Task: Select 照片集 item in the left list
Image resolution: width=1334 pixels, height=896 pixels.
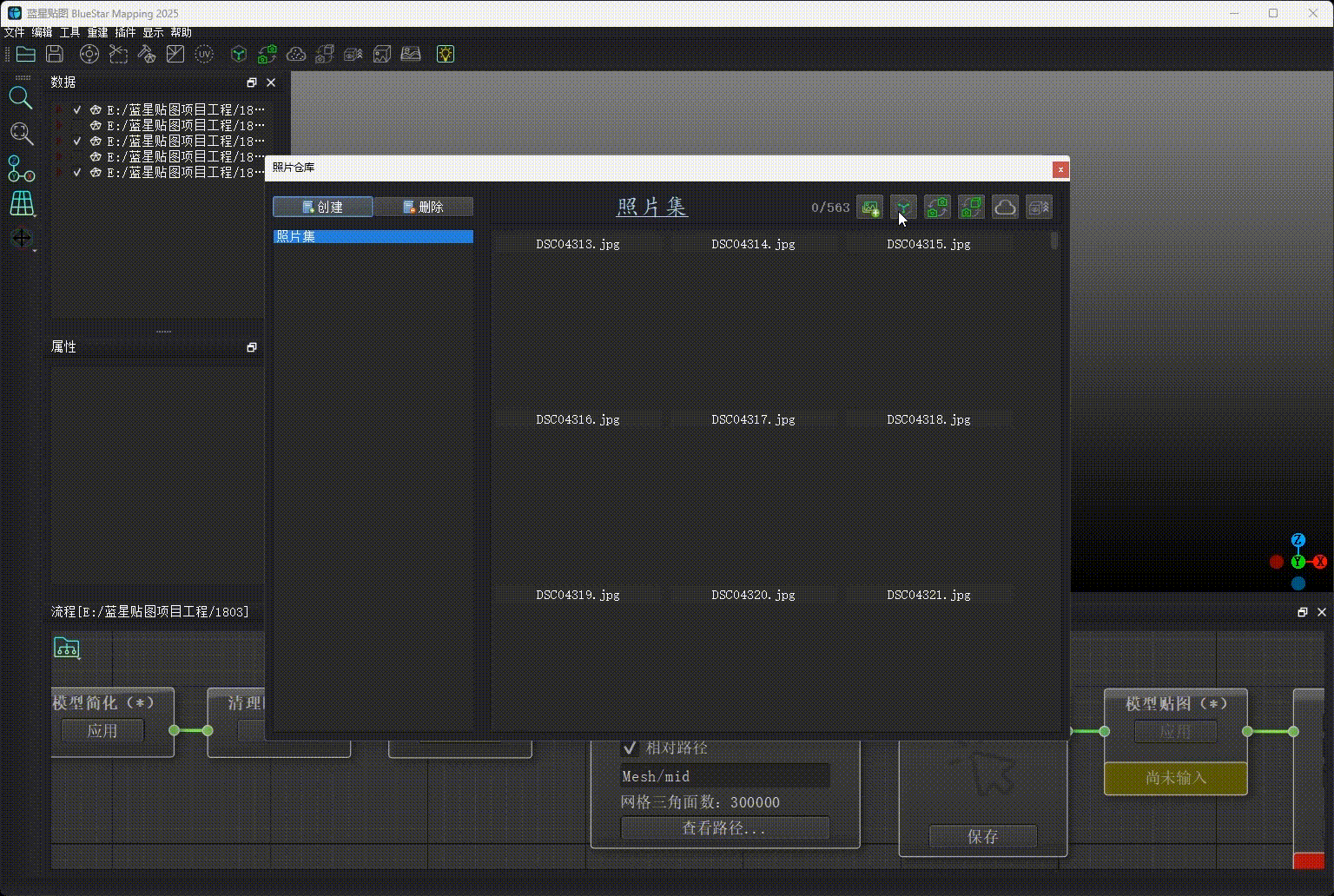Action: coord(373,236)
